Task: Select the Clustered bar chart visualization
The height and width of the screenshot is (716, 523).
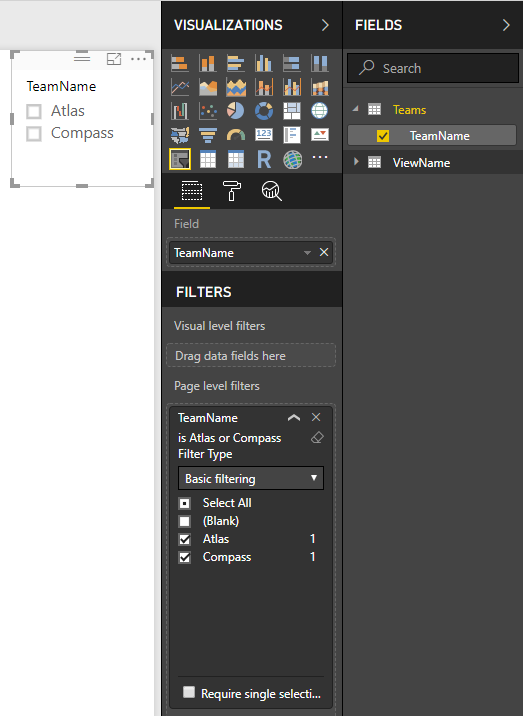Action: point(236,63)
